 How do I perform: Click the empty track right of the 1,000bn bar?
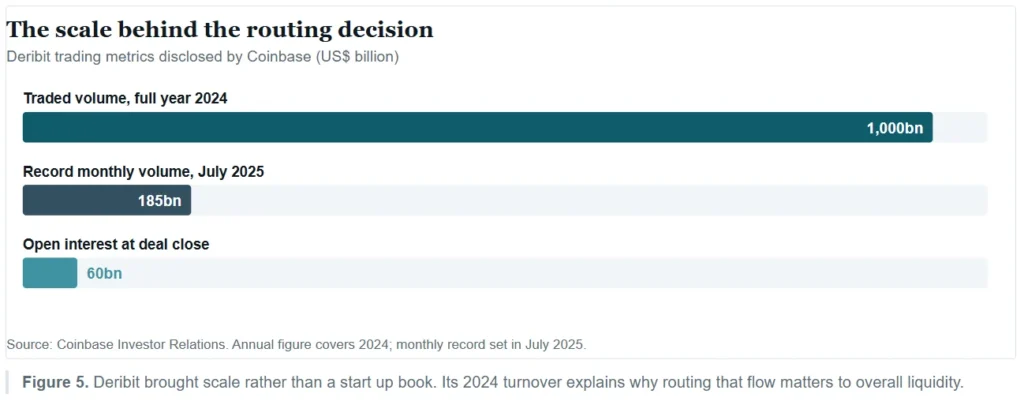pos(960,127)
